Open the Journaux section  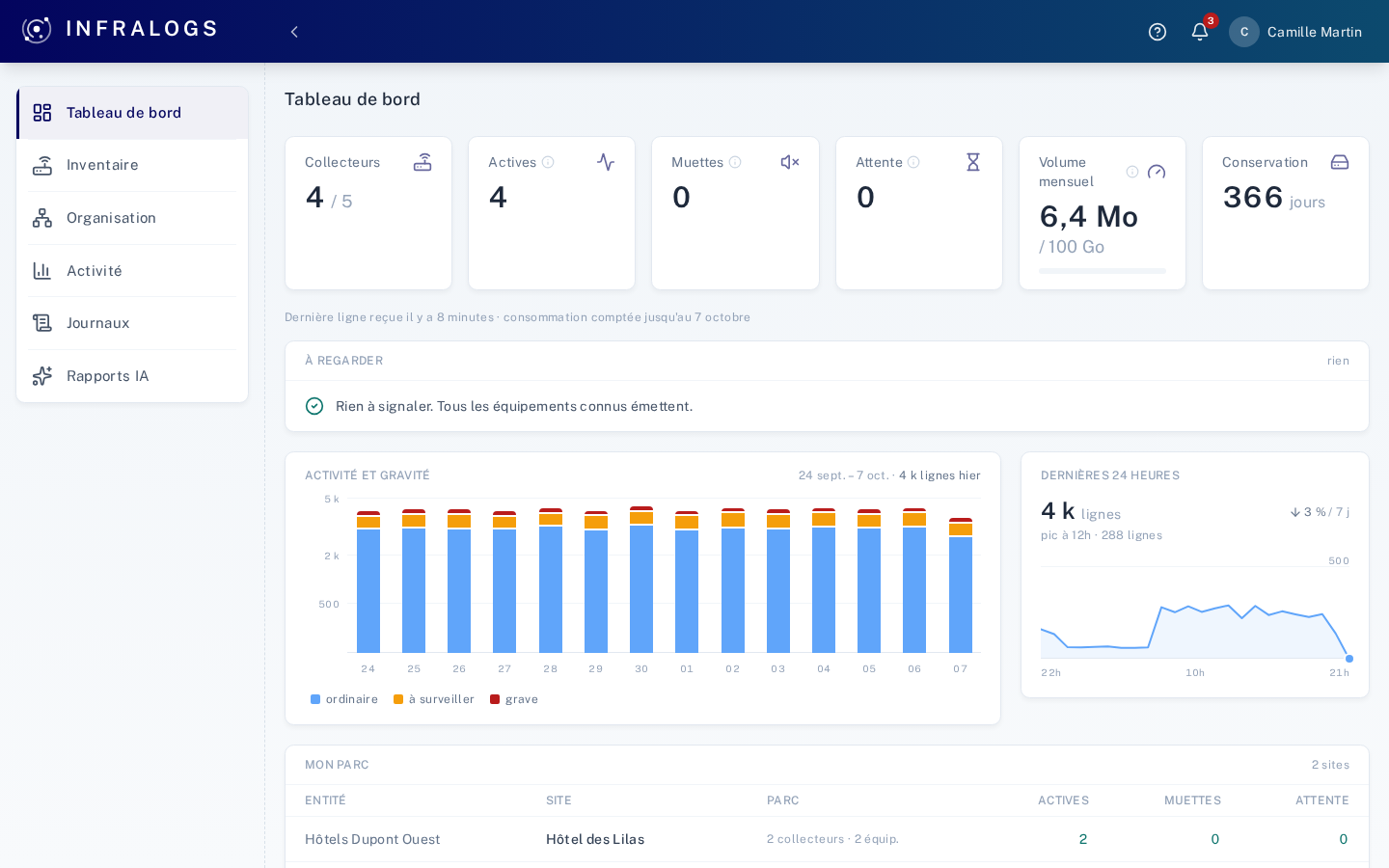(x=132, y=323)
